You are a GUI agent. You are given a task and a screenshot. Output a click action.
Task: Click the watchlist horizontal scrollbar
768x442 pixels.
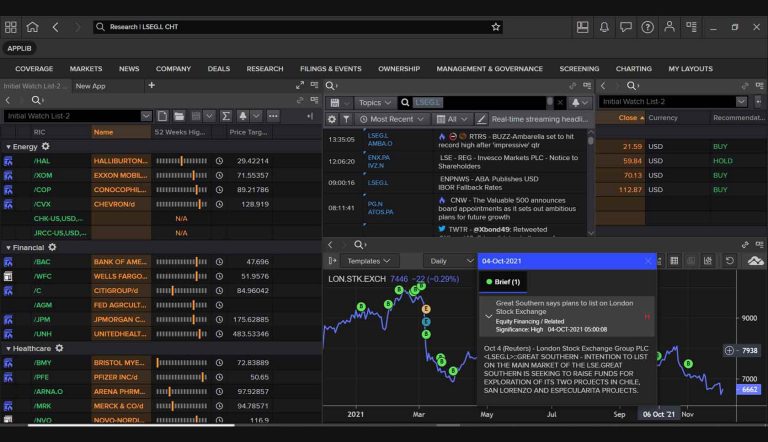click(131, 425)
